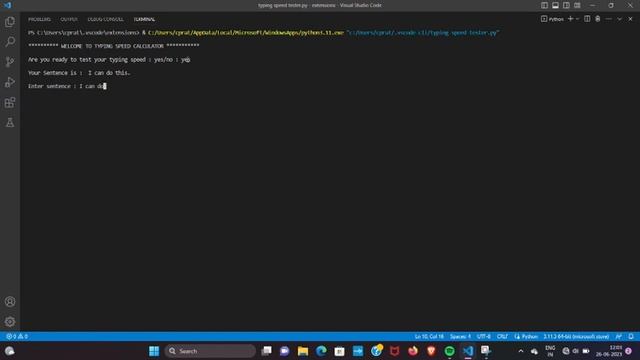Toggle secondary side bar layout icon
This screenshot has width=640, height=360.
pos(566,5)
